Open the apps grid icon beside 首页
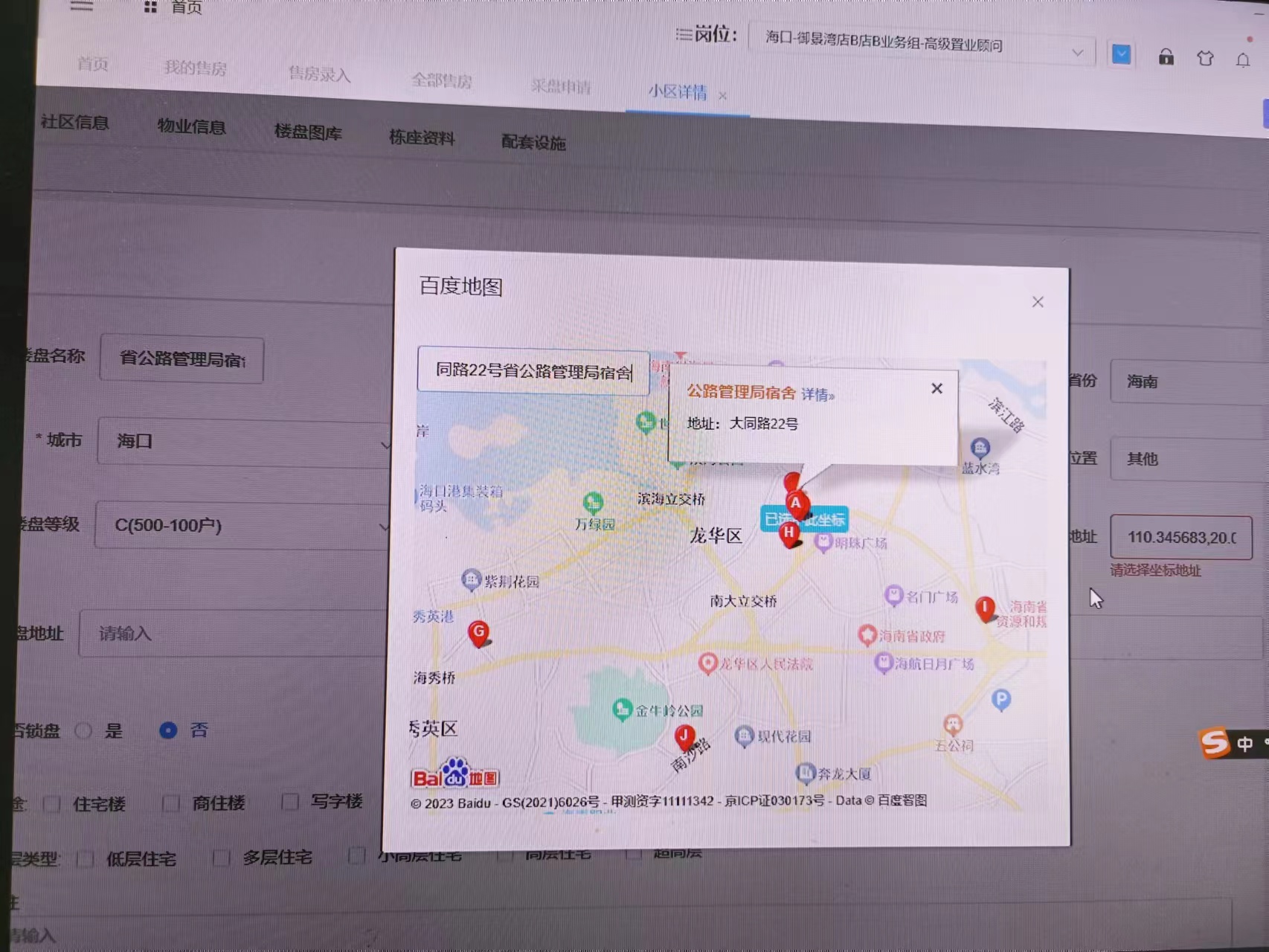Screen dimensions: 1269x952 [151, 7]
